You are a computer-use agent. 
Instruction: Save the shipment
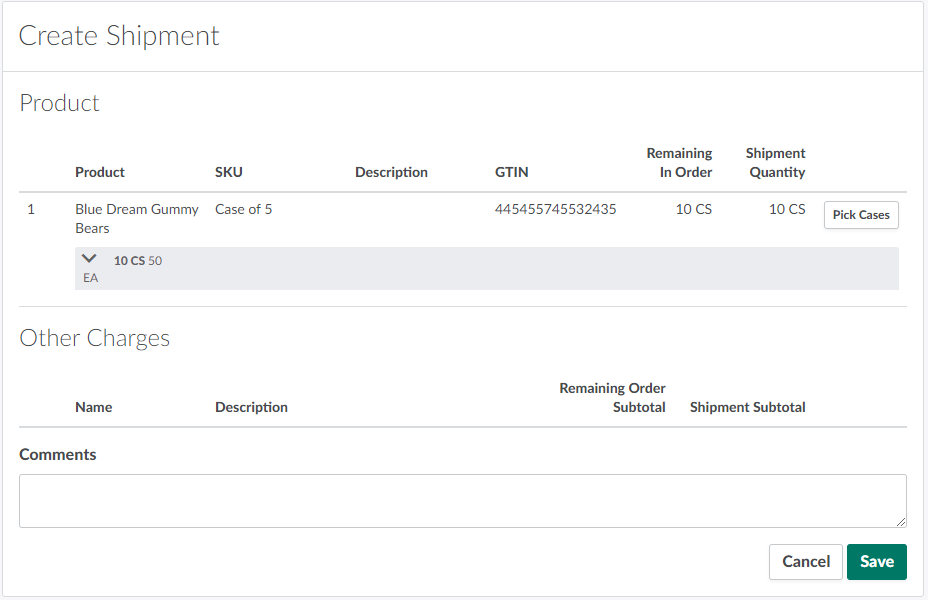click(x=876, y=562)
